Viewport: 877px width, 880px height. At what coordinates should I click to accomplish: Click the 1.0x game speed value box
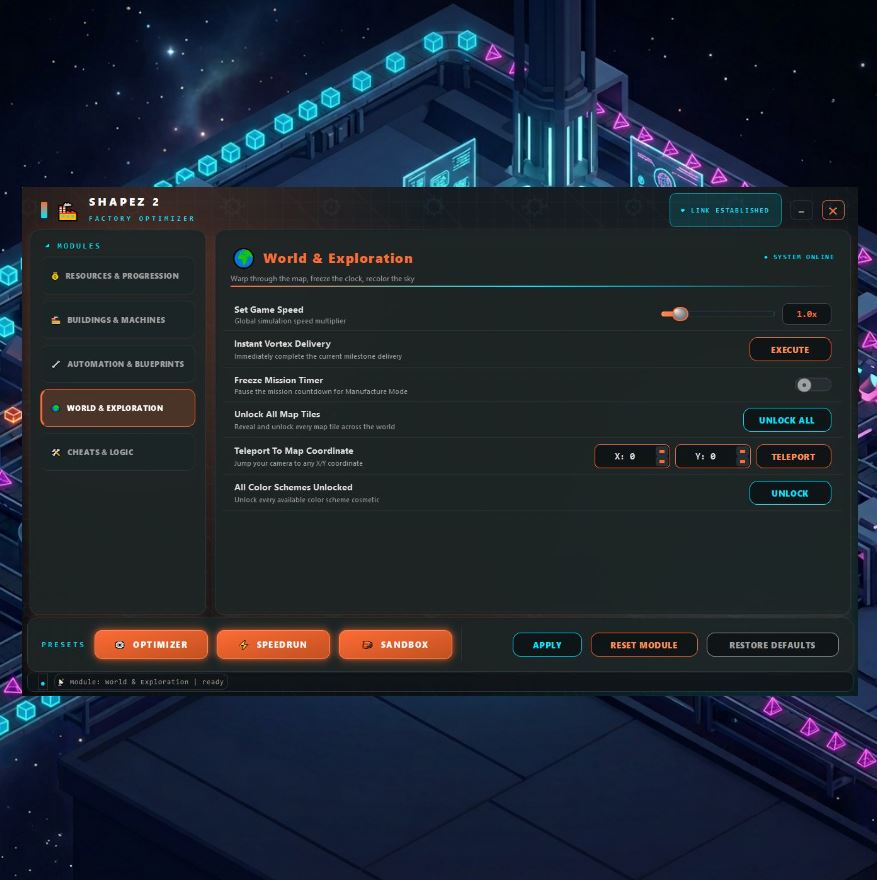pos(806,314)
